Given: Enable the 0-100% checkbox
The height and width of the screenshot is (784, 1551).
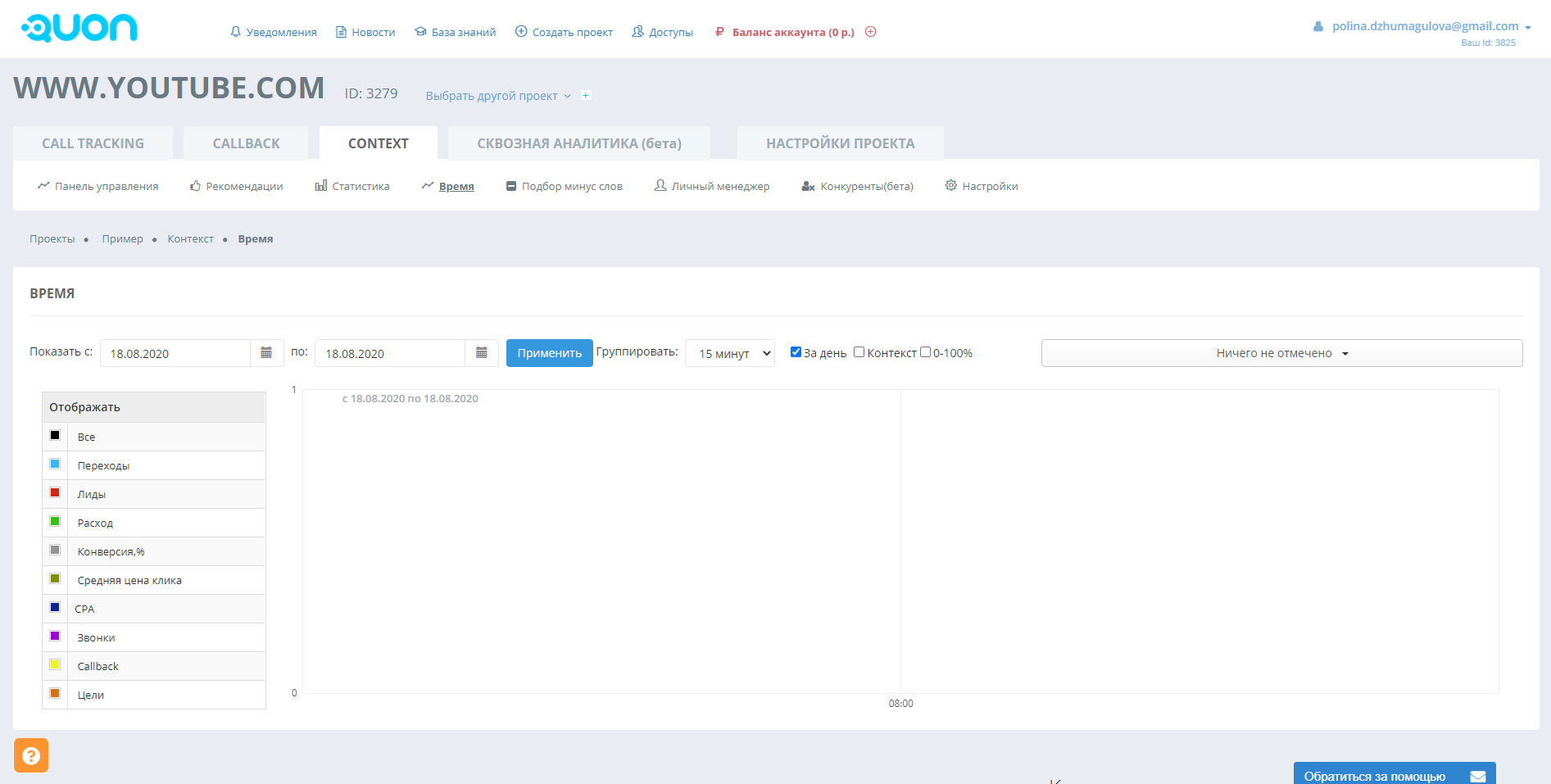Looking at the screenshot, I should pos(926,352).
